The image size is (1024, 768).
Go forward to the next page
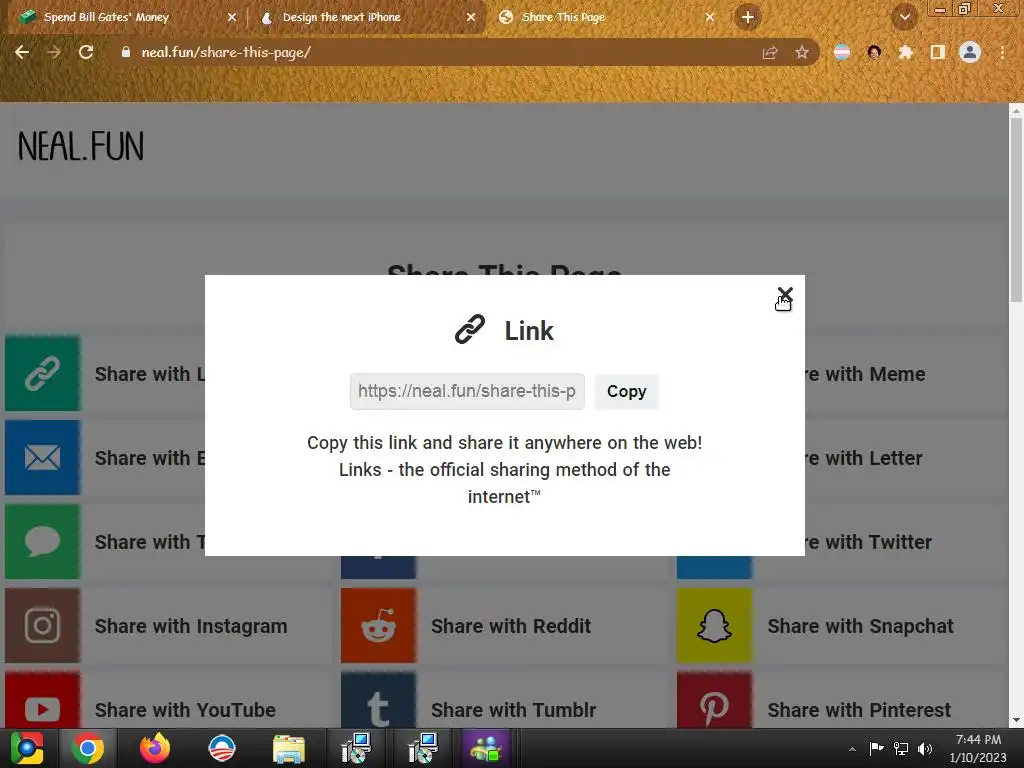[x=54, y=52]
